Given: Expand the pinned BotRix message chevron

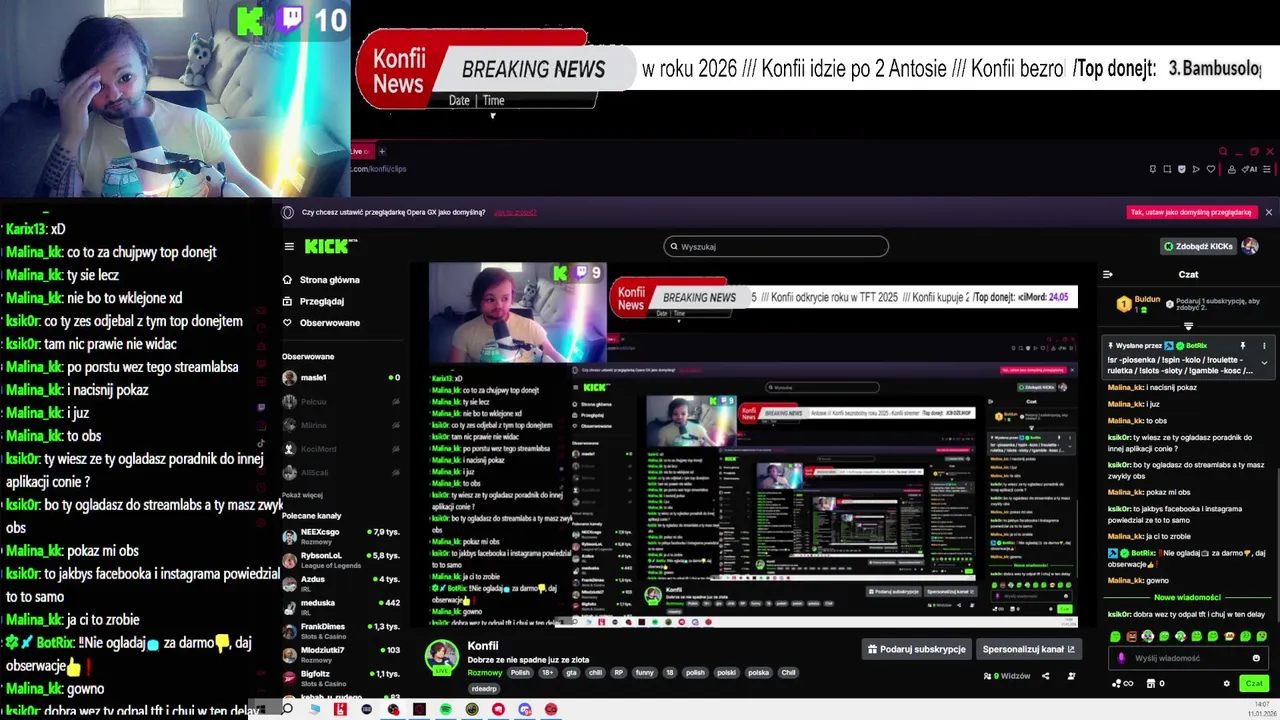Looking at the screenshot, I should pyautogui.click(x=1264, y=363).
